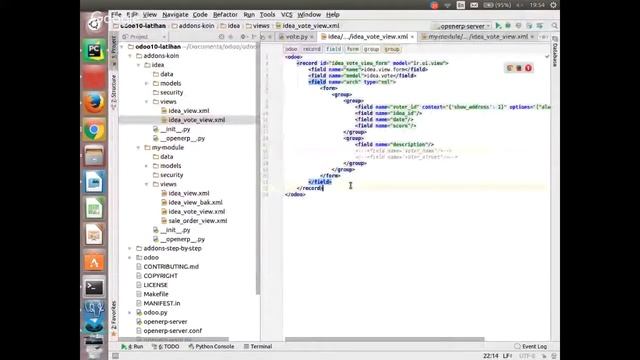Open Project panel settings gear icon
The width and height of the screenshot is (640, 360).
(x=243, y=37)
